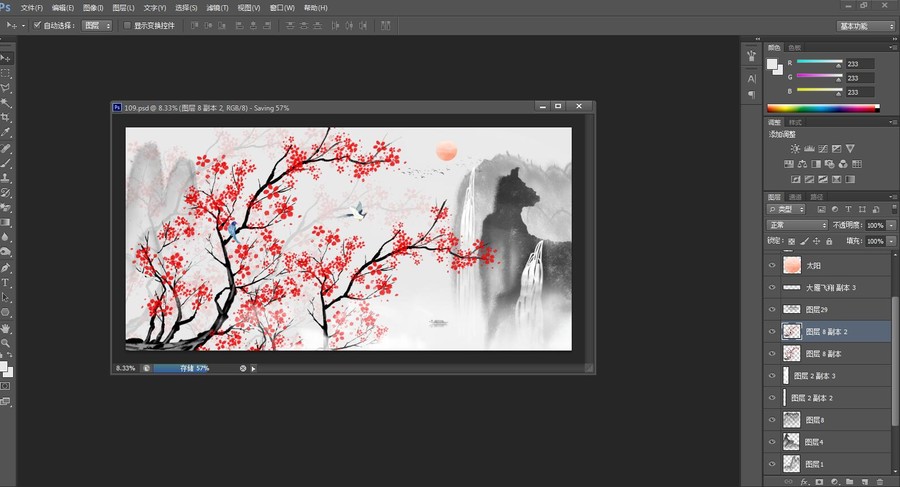Add a Channel Mixer adjustment
This screenshot has width=900, height=487.
click(x=843, y=164)
